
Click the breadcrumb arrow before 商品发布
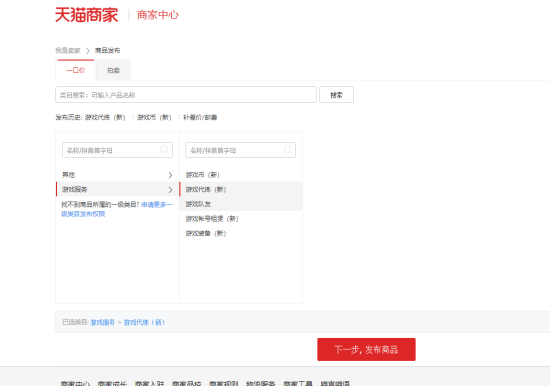pyautogui.click(x=88, y=51)
